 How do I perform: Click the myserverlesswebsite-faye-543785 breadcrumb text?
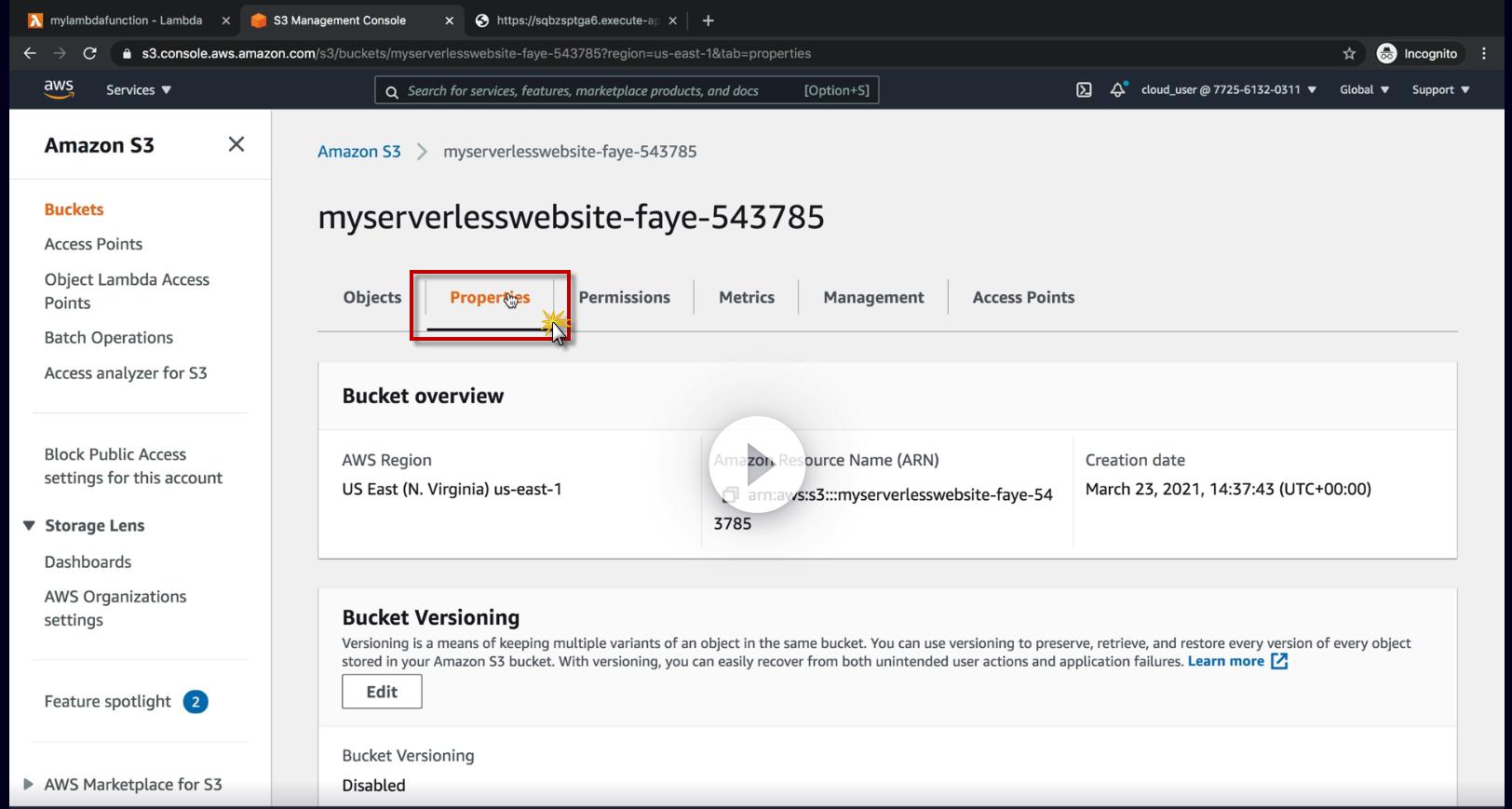570,152
